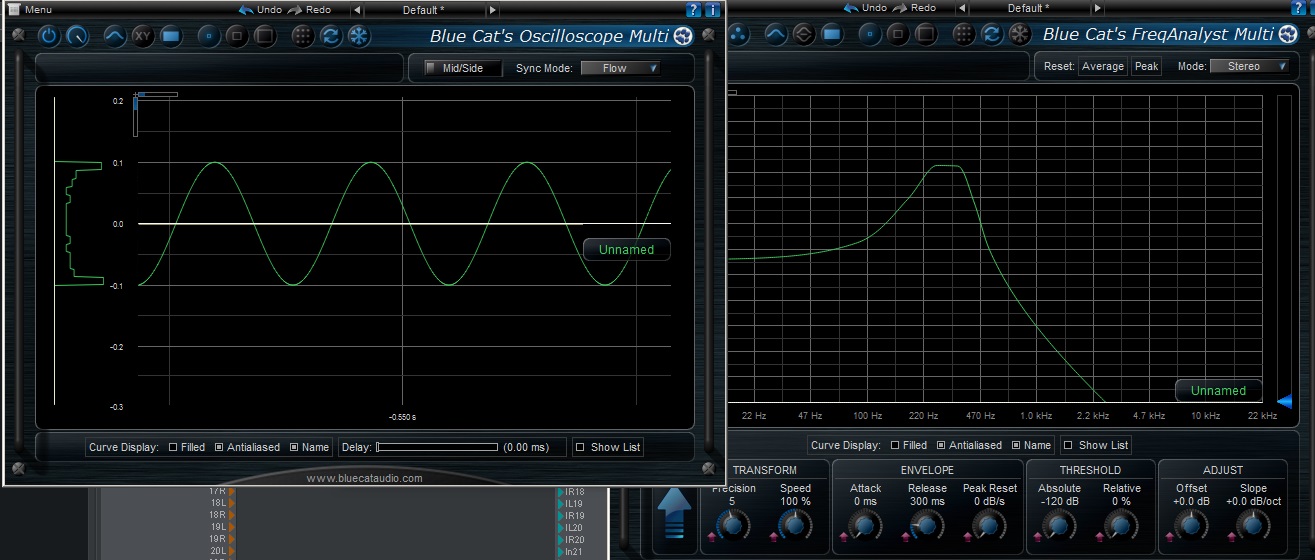Click the dotted grid icon in FreqAnalyst
This screenshot has width=1315, height=560.
(963, 34)
